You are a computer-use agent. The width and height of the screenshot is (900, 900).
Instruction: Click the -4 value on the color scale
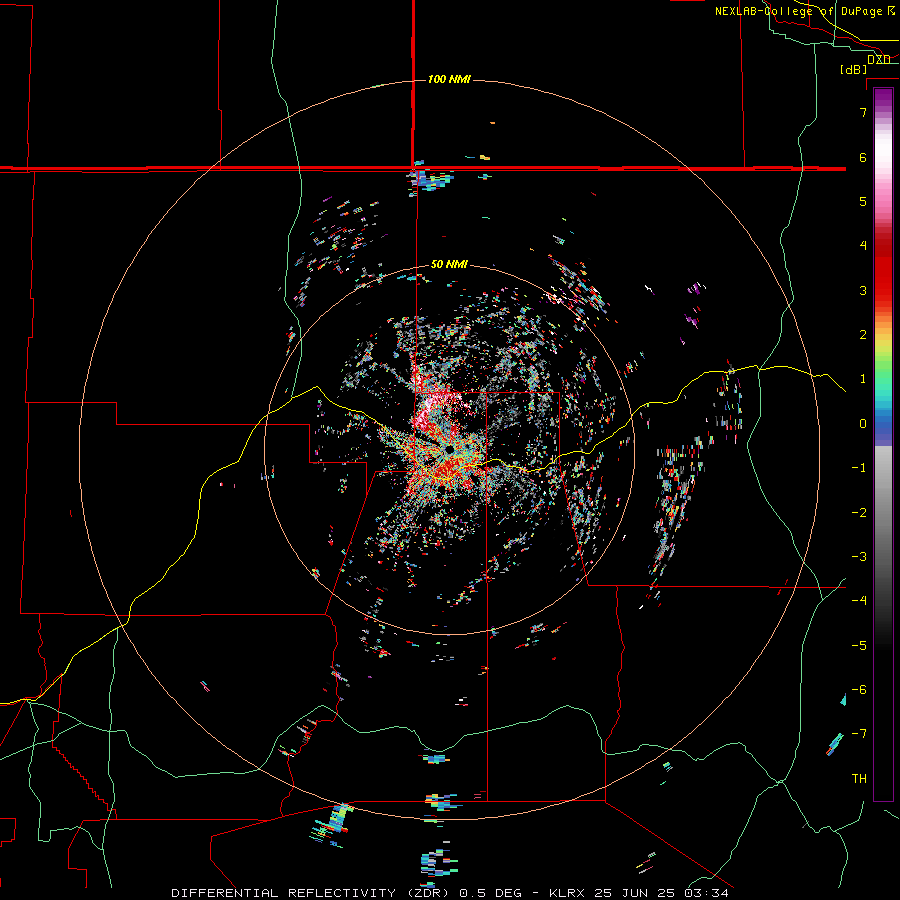click(859, 601)
